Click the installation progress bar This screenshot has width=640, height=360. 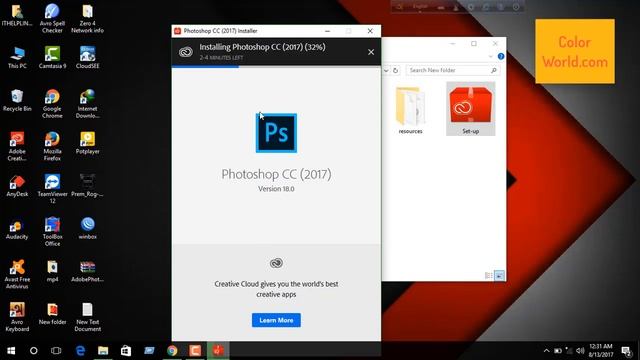pyautogui.click(x=276, y=67)
